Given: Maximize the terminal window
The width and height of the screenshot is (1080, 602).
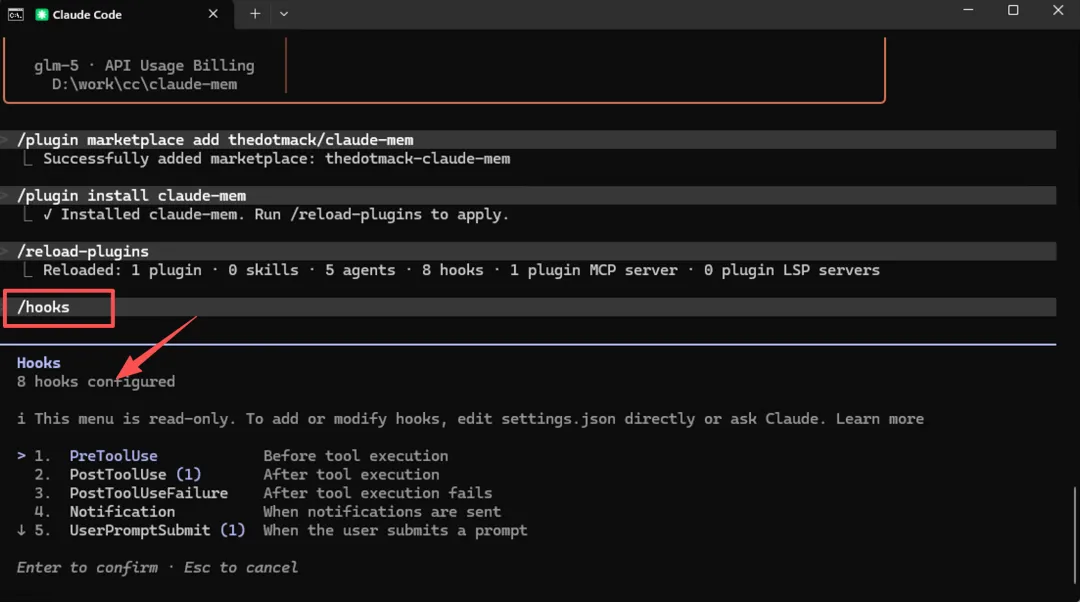Looking at the screenshot, I should (x=1013, y=11).
